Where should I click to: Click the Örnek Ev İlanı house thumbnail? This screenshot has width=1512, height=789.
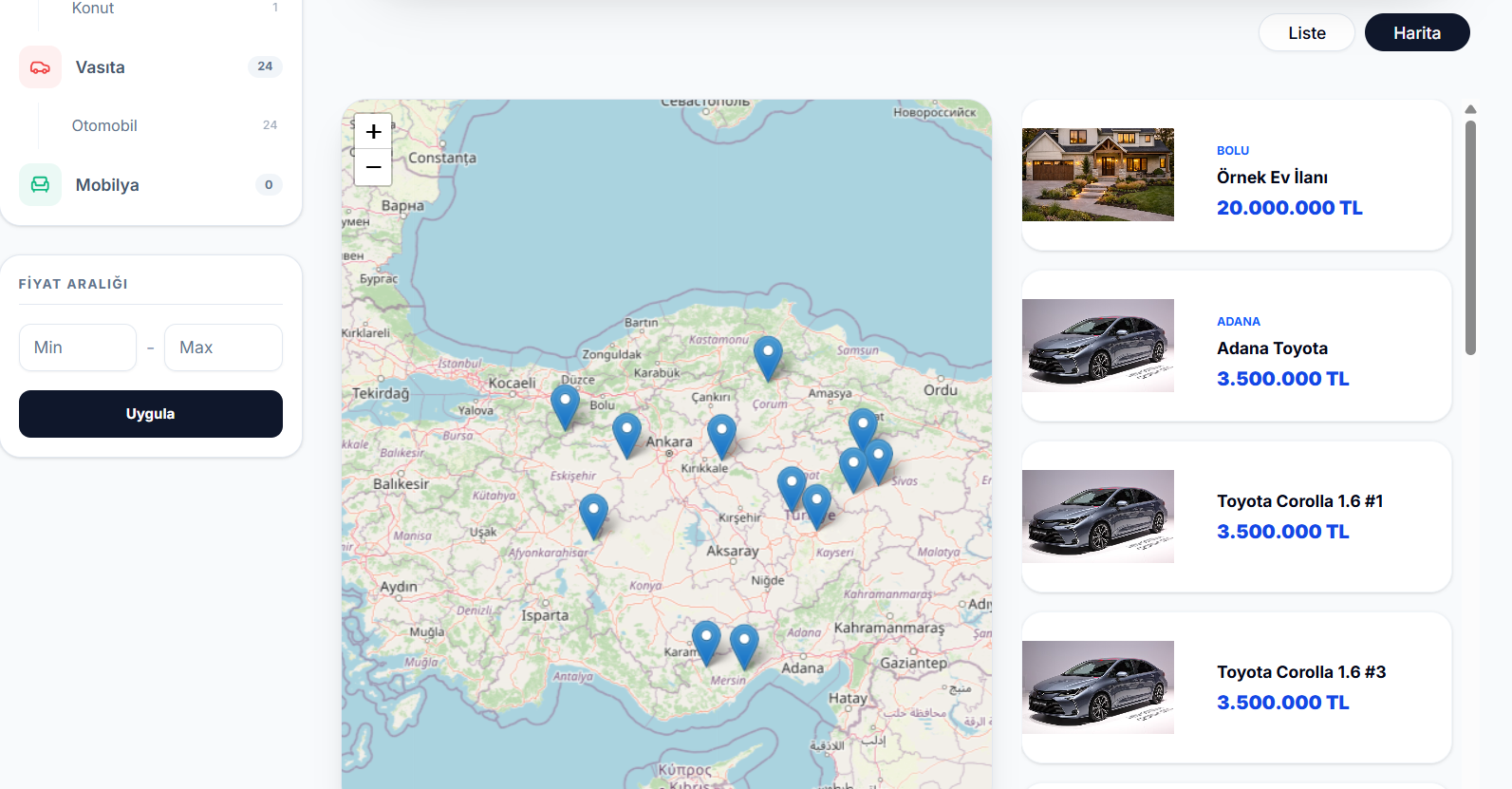[1097, 175]
